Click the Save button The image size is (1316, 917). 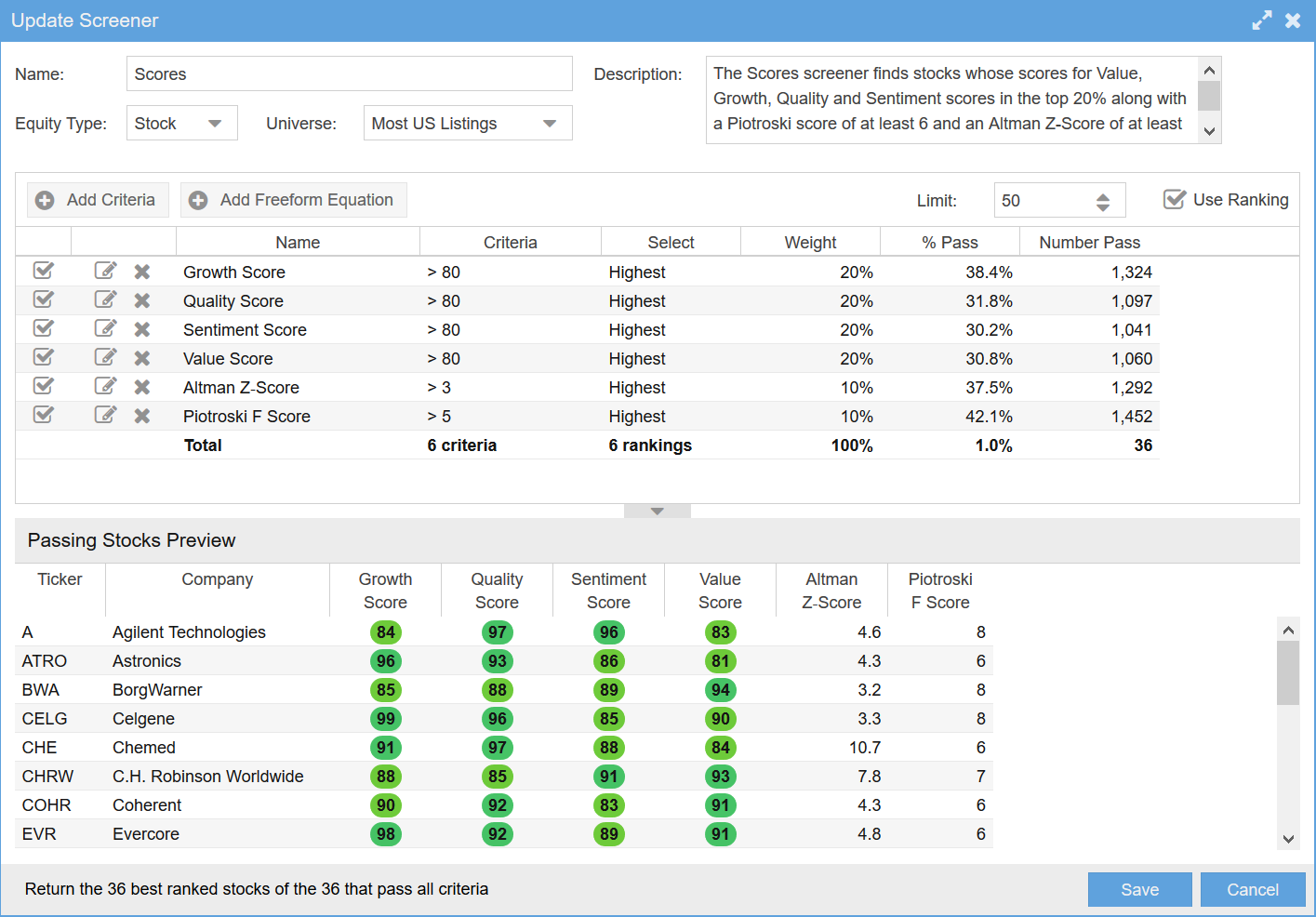[x=1139, y=889]
